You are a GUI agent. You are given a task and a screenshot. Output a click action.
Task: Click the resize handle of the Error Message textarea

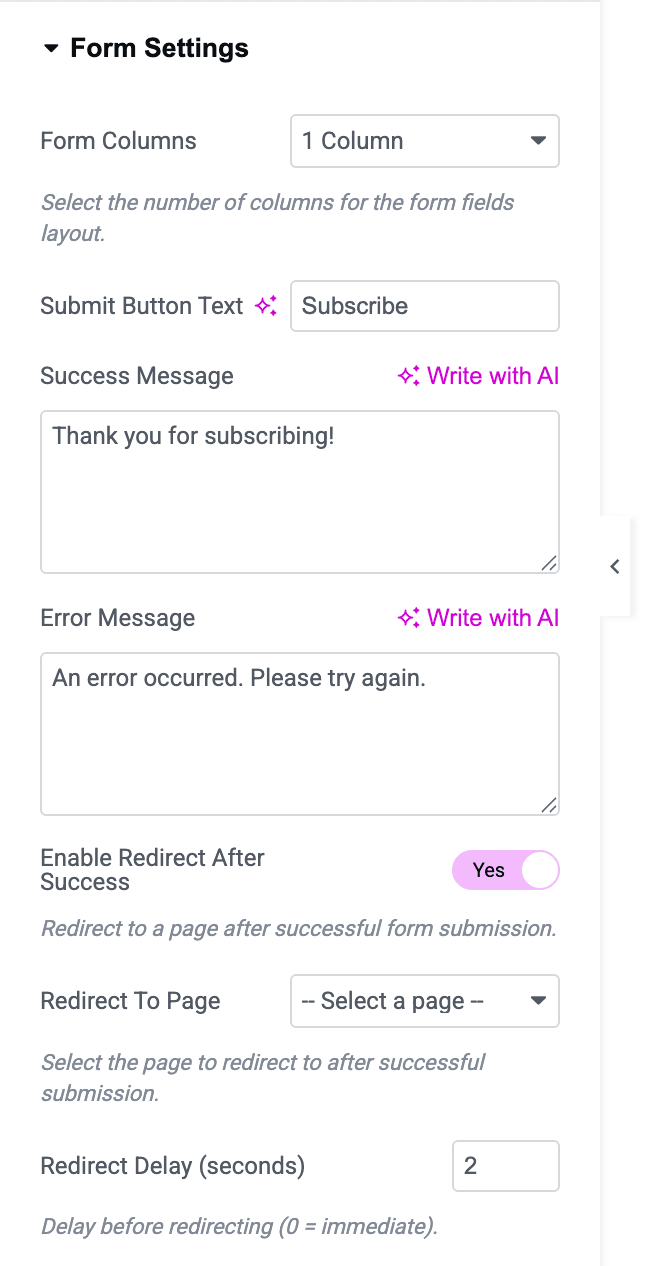pyautogui.click(x=549, y=803)
